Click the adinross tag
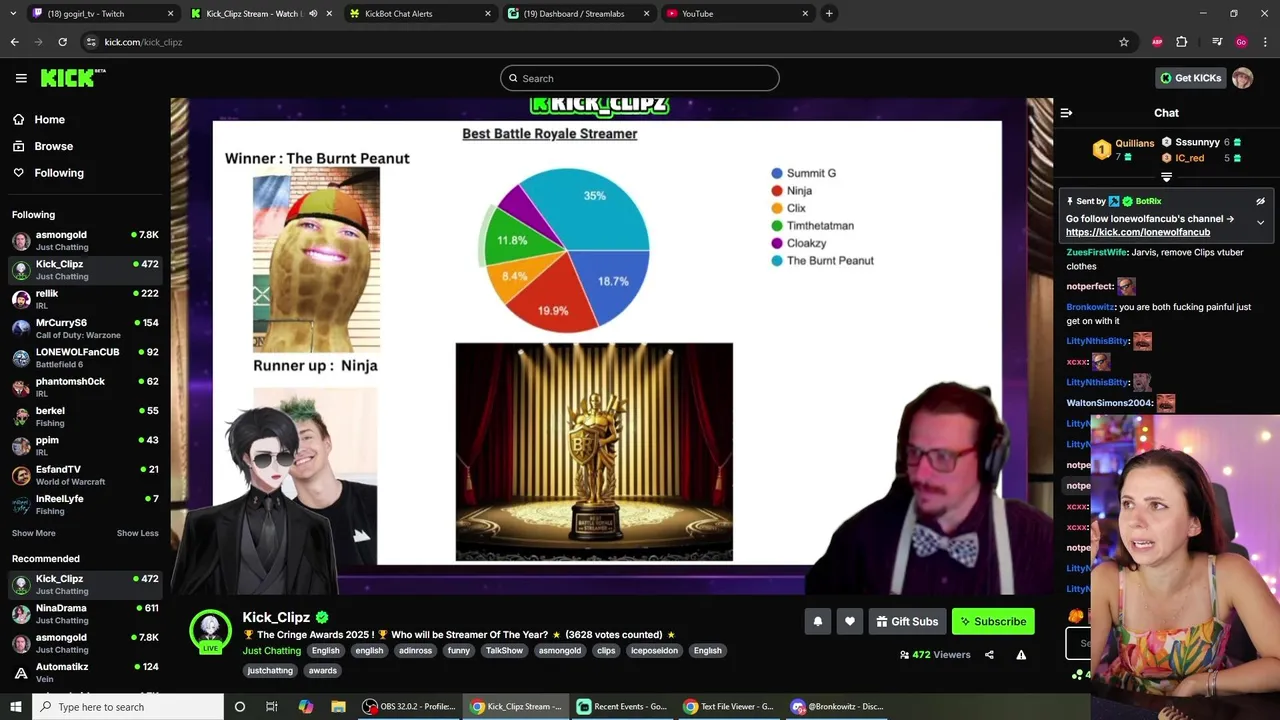1280x720 pixels. [x=415, y=651]
